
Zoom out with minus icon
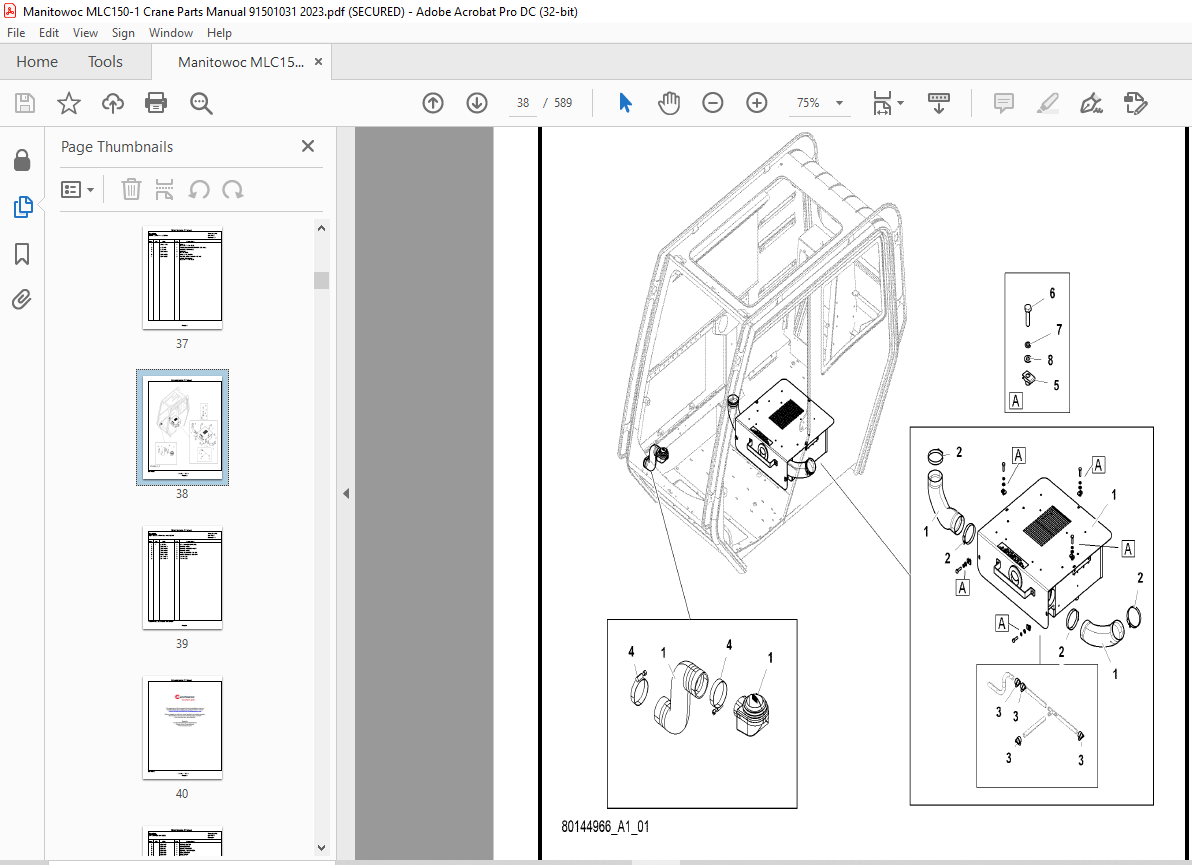click(x=712, y=103)
